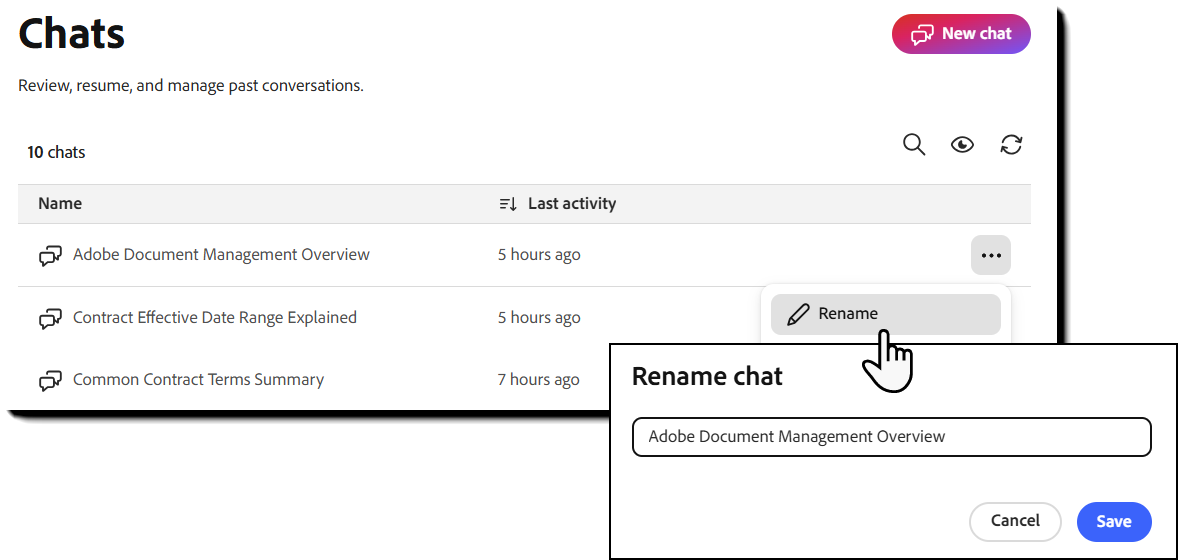Open Adobe Document Management Overview chat
1178x560 pixels.
221,254
